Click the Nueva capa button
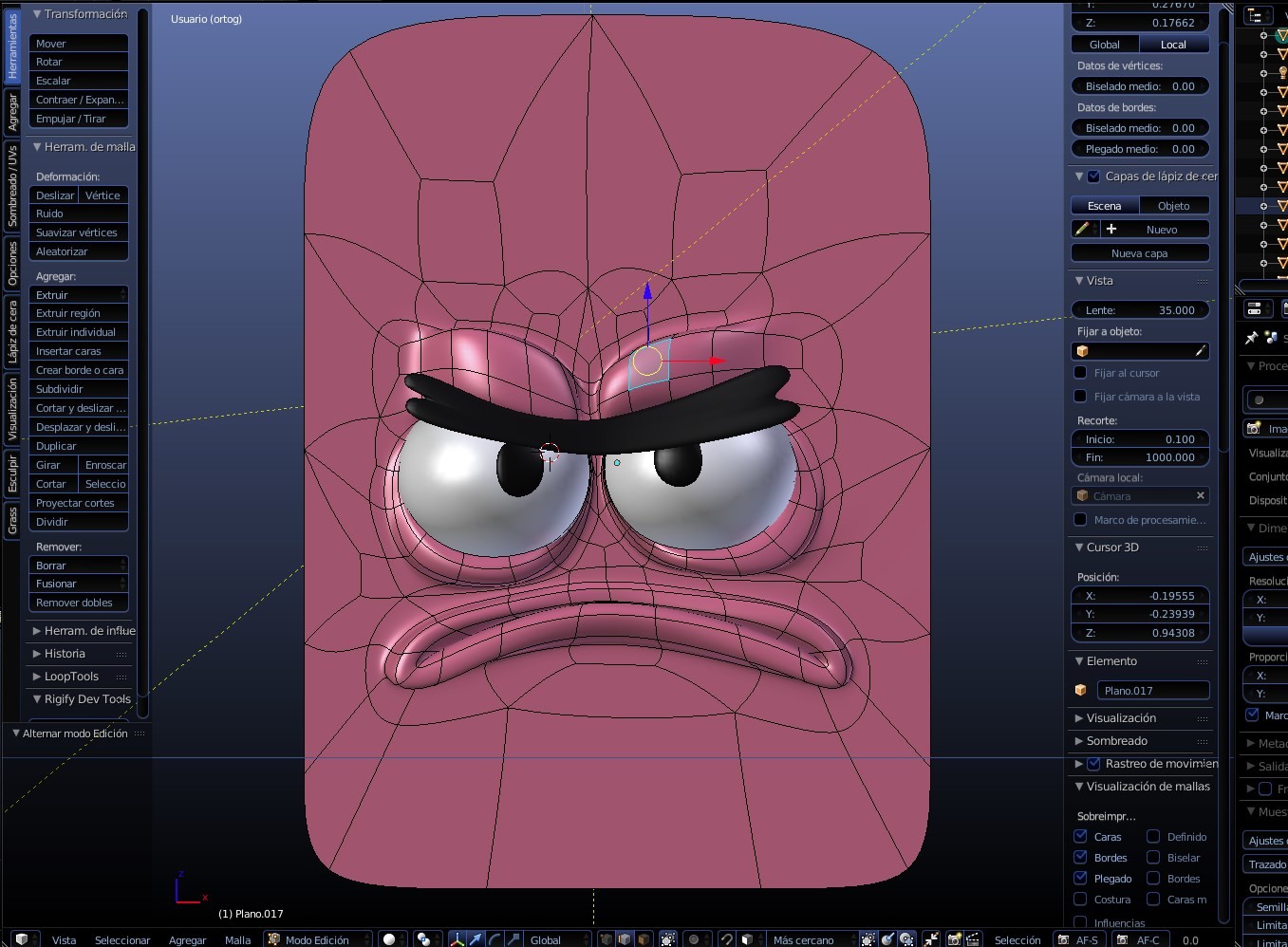The image size is (1288, 947). pyautogui.click(x=1140, y=253)
